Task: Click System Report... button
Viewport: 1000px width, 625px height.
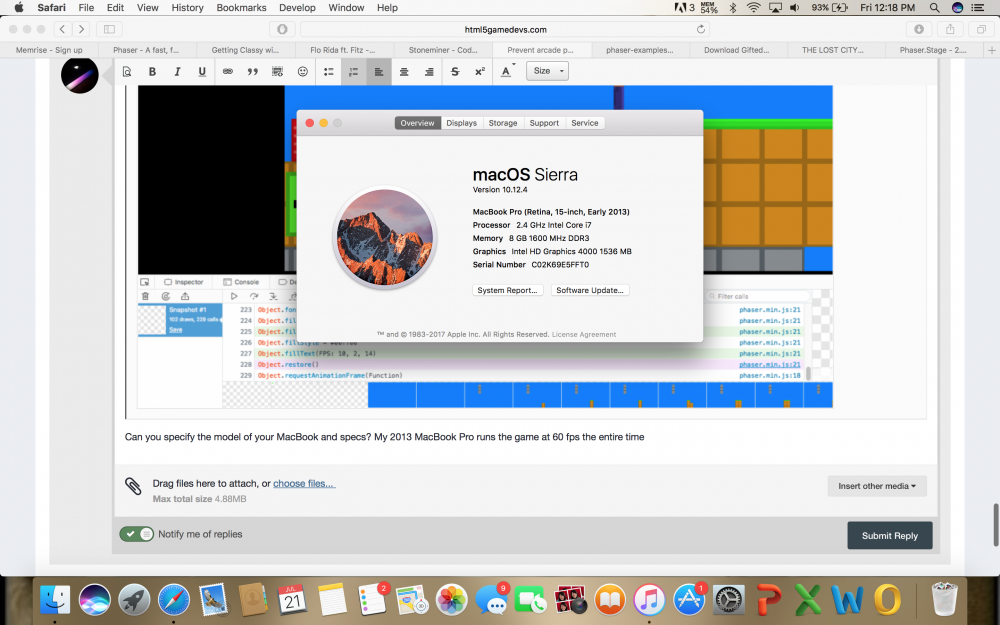Action: click(508, 290)
